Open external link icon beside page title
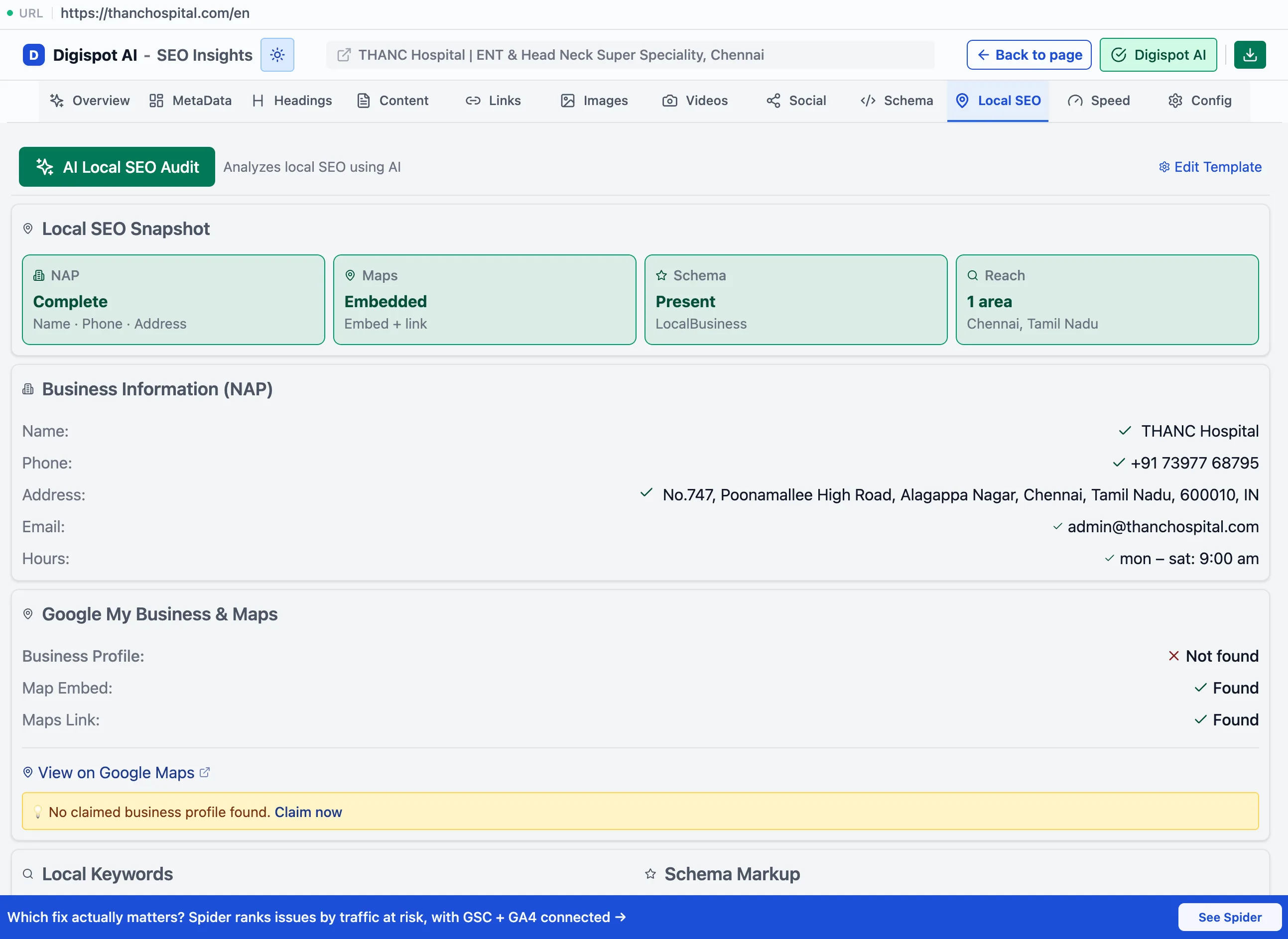The height and width of the screenshot is (939, 1288). click(x=344, y=55)
